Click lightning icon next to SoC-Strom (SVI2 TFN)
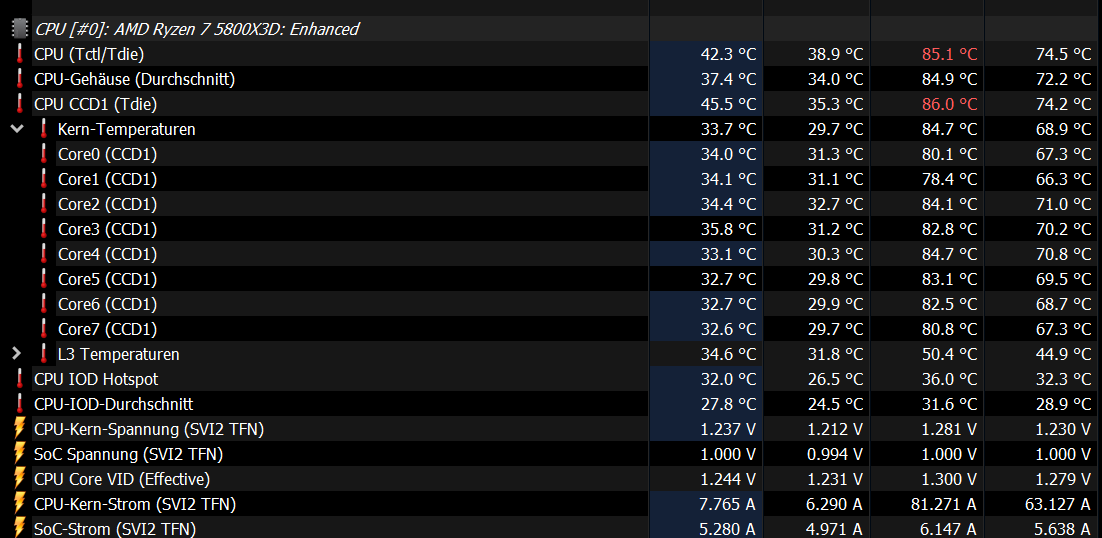The height and width of the screenshot is (538, 1102). [x=20, y=528]
